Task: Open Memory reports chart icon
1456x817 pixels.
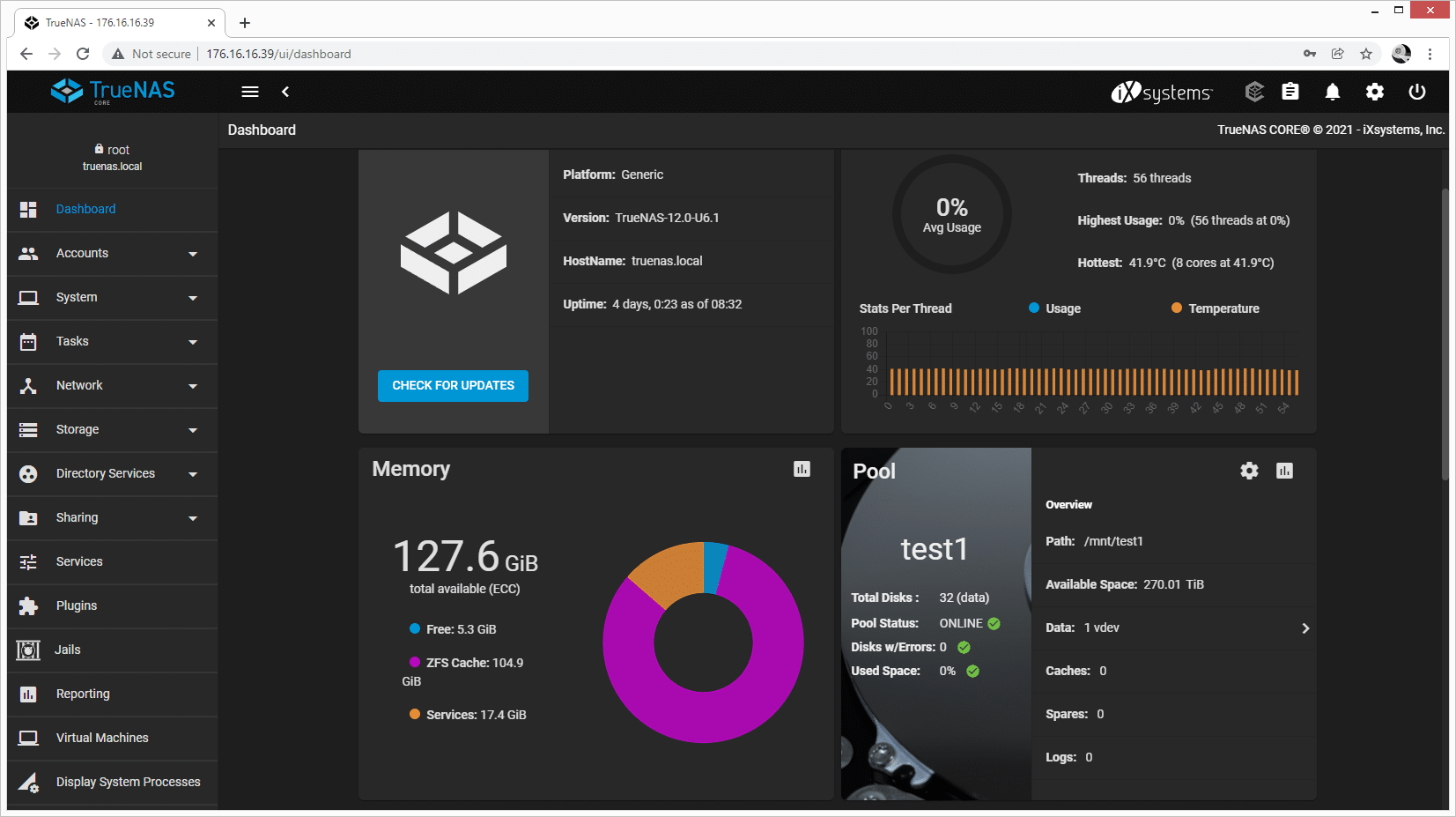Action: point(802,469)
